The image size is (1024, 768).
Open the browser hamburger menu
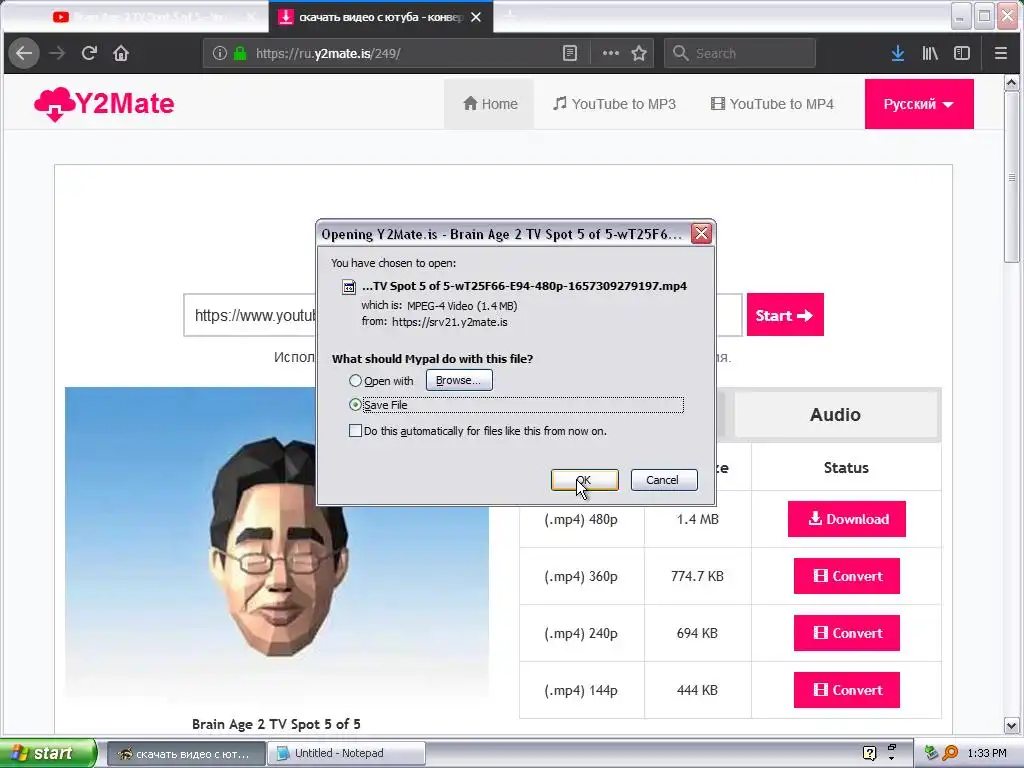tap(1000, 54)
